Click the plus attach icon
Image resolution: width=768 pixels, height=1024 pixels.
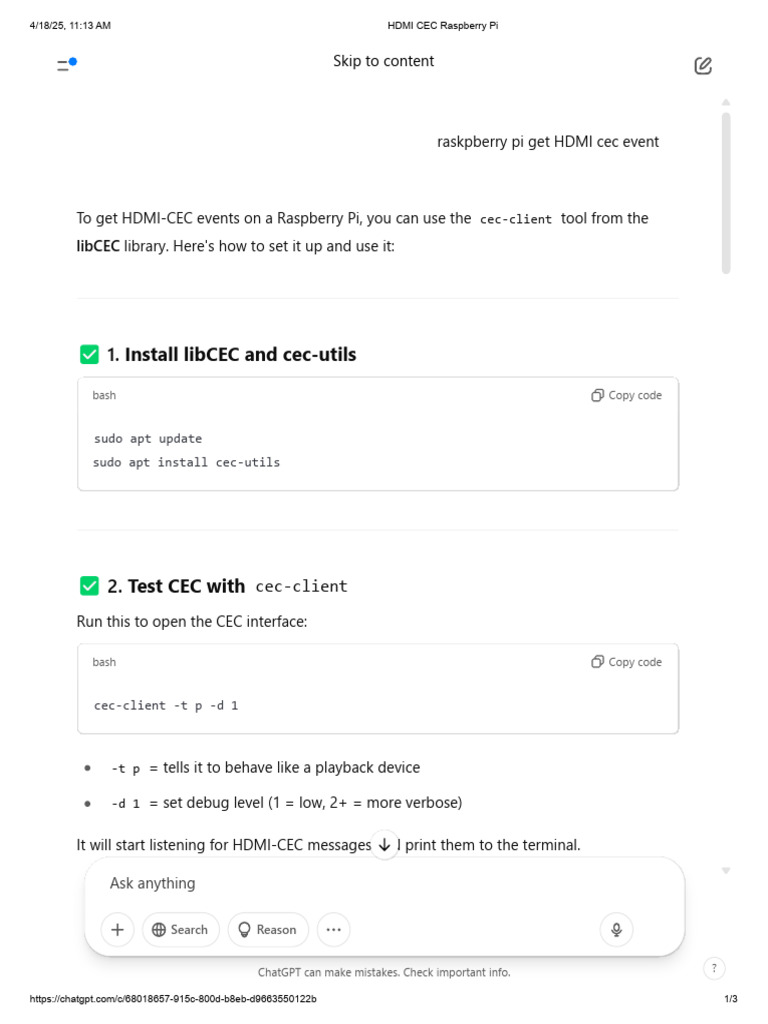click(x=117, y=929)
